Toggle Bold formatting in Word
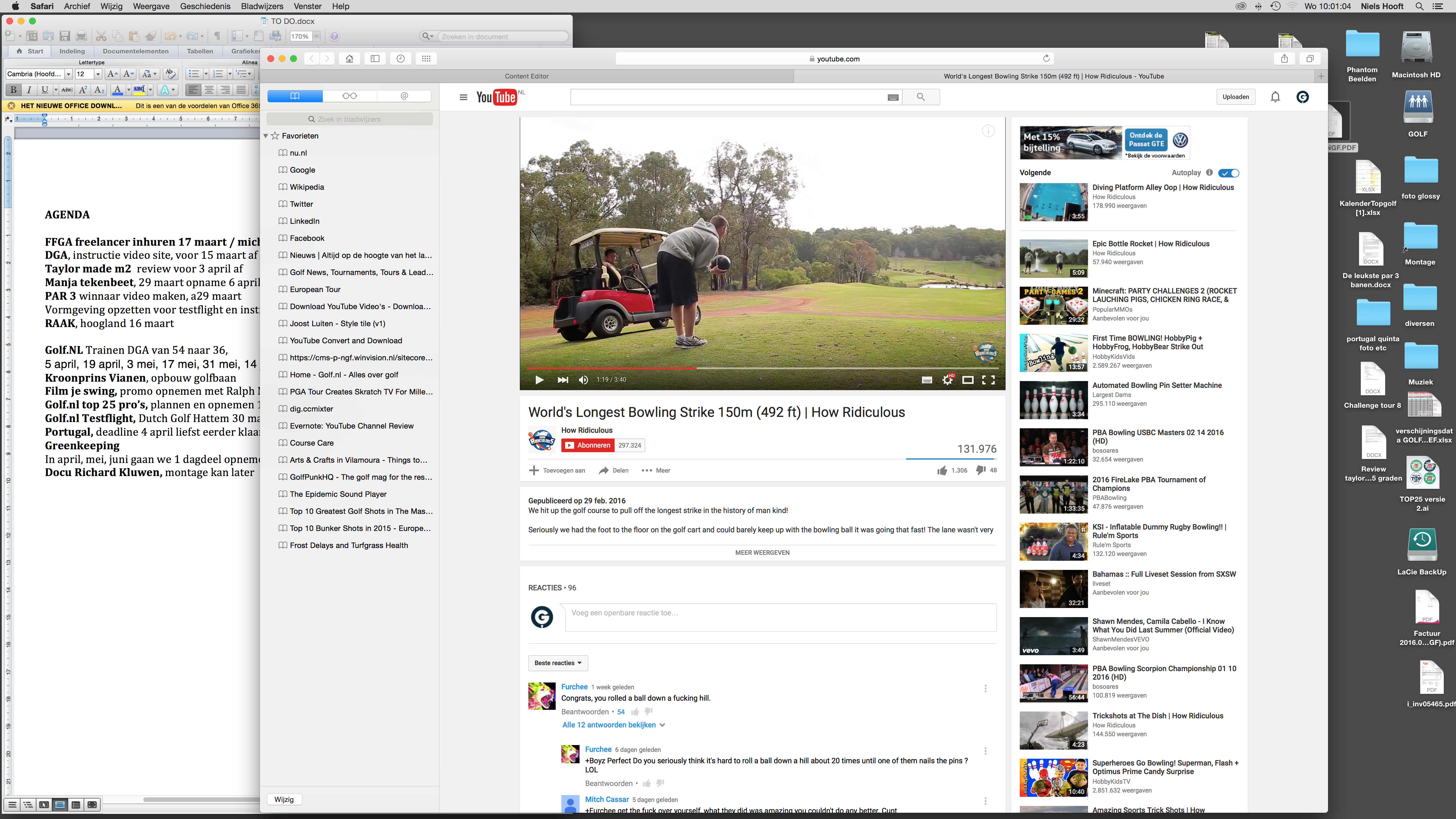1456x819 pixels. [13, 89]
